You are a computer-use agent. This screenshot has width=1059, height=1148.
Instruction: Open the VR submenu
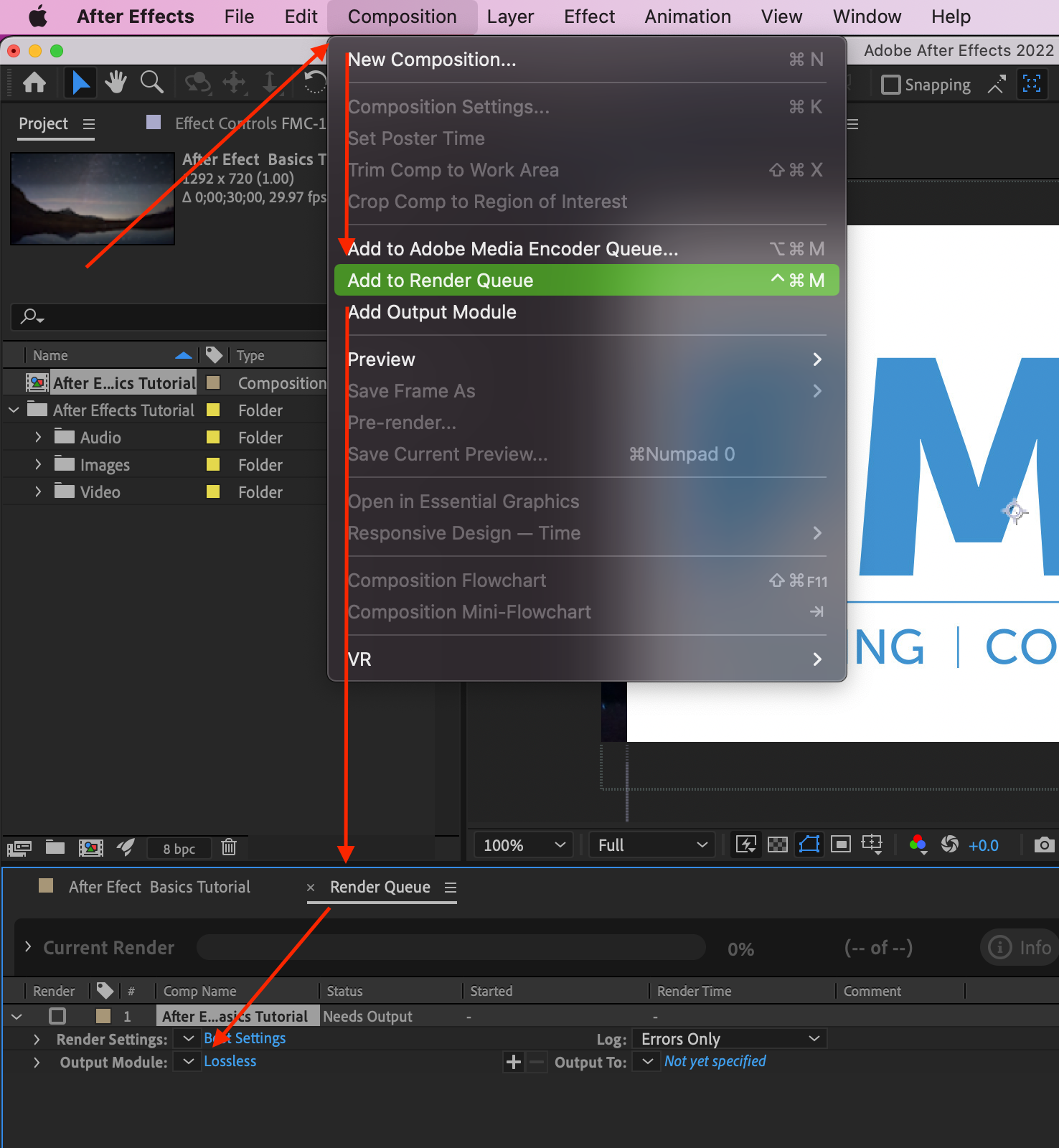click(x=586, y=659)
